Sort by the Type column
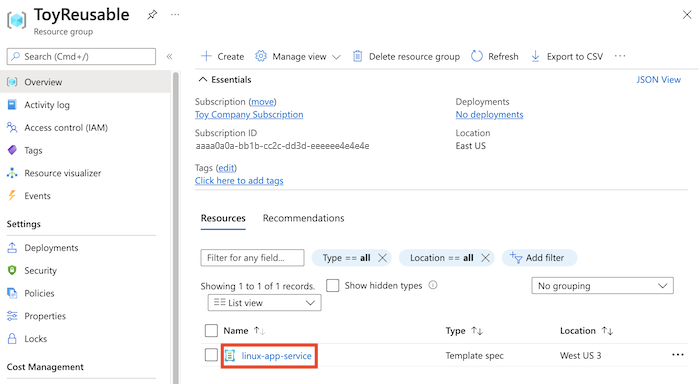Image resolution: width=700 pixels, height=384 pixels. 464,331
